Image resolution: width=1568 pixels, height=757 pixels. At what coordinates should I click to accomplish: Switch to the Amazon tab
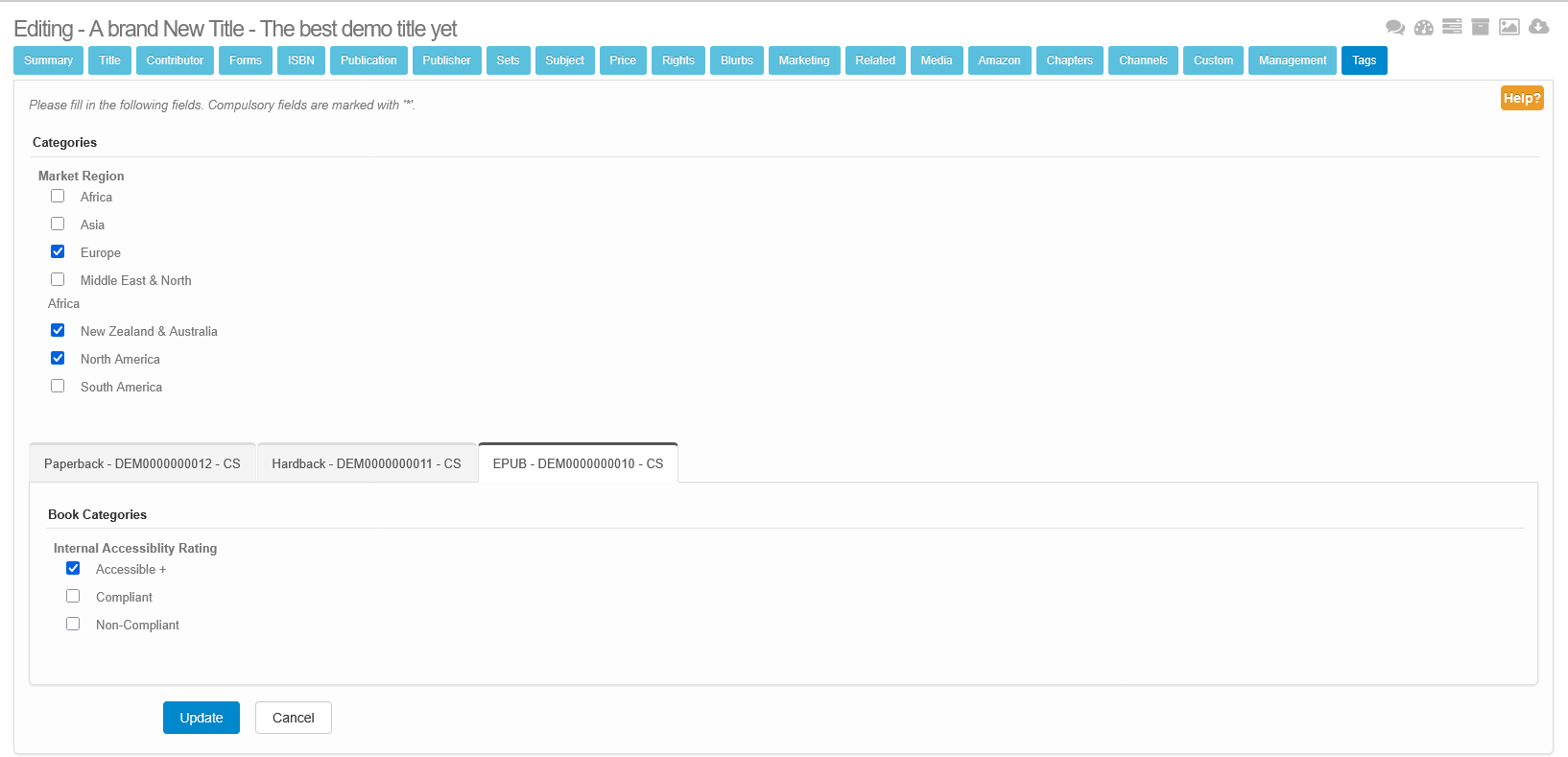(x=999, y=60)
